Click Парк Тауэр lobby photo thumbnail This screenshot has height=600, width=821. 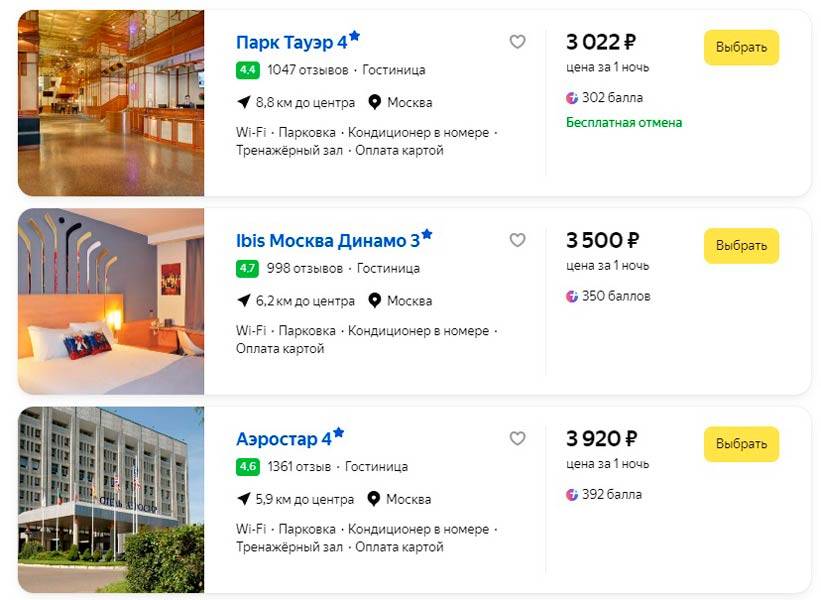[111, 103]
